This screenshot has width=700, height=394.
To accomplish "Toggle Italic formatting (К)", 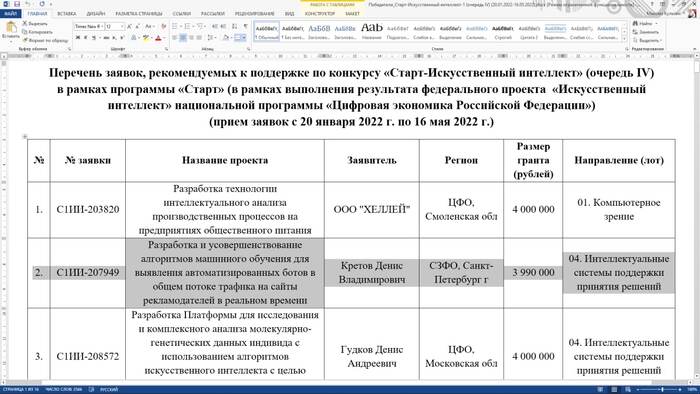I will (86, 38).
